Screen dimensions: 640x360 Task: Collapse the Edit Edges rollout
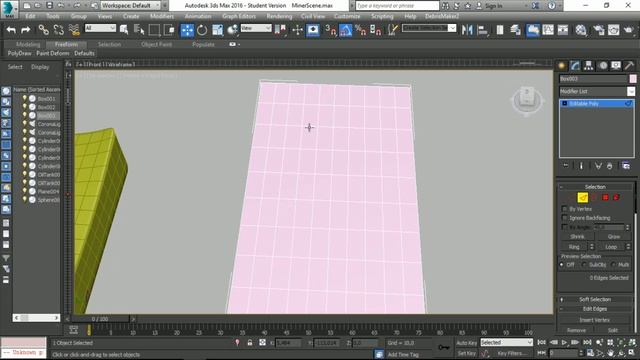pos(595,309)
